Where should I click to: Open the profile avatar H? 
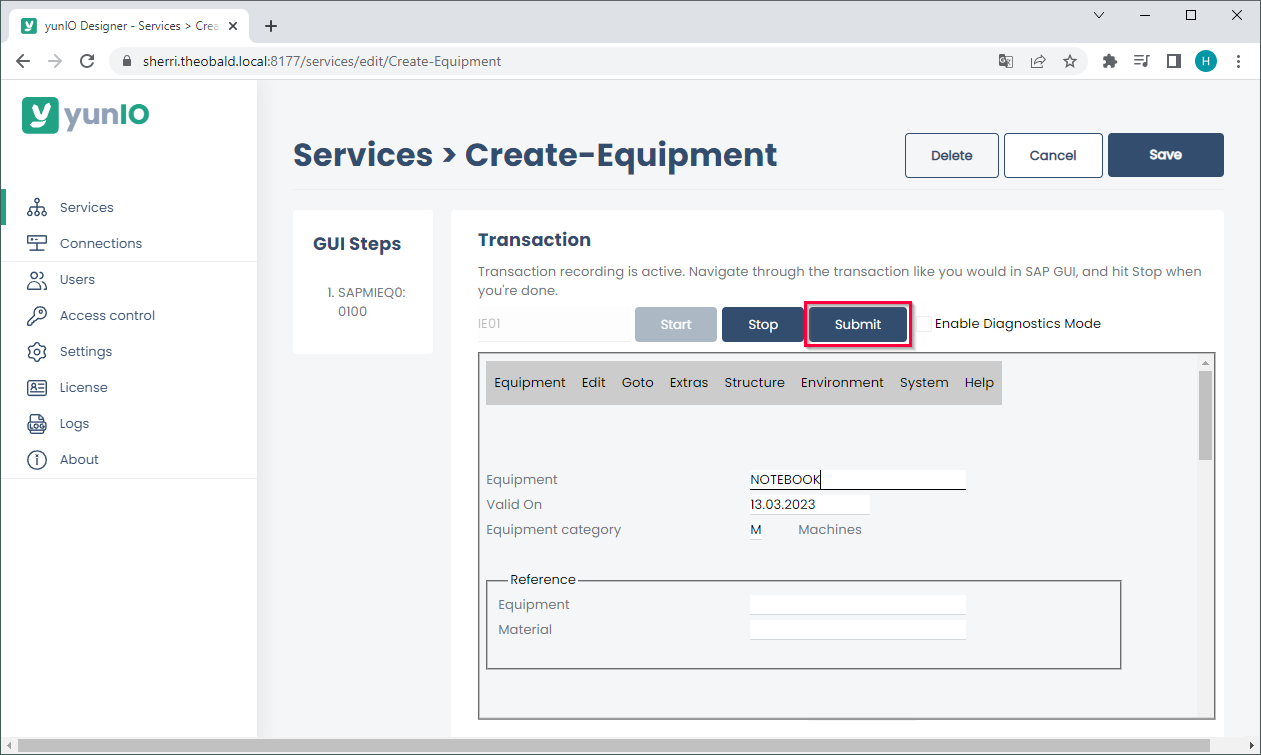[x=1206, y=61]
